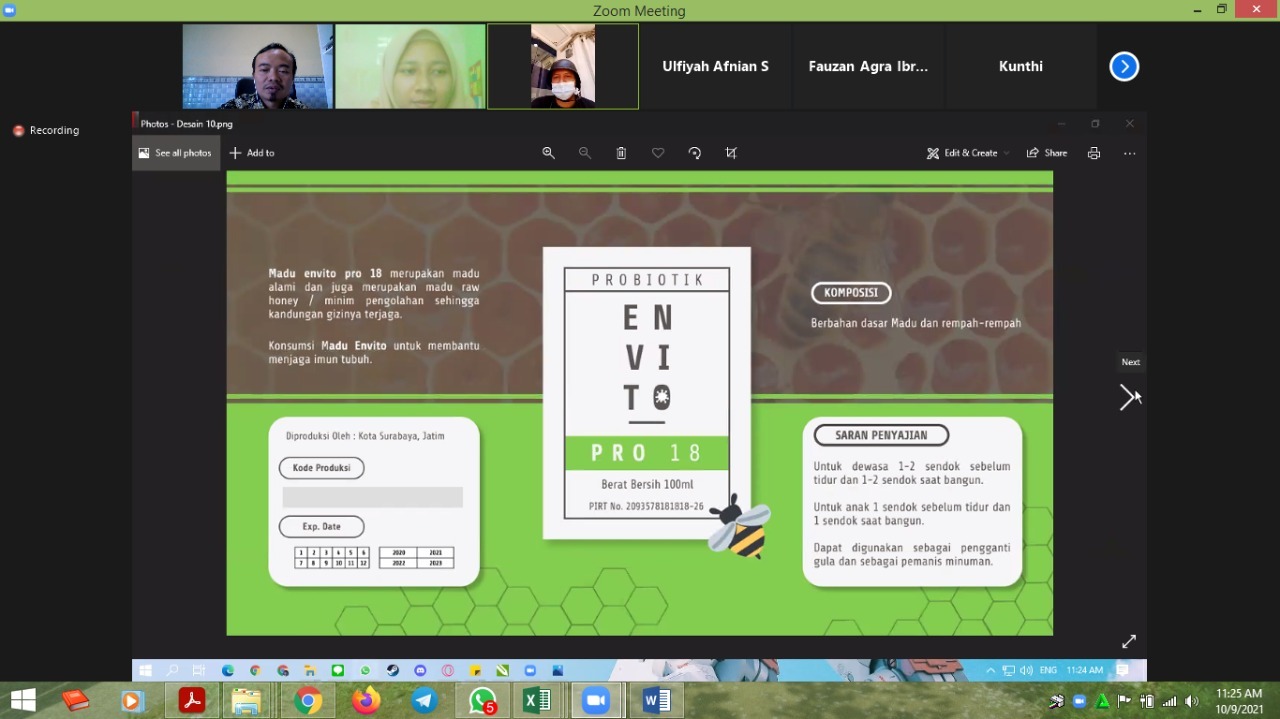Click See all photos
Viewport: 1280px width, 719px height.
click(175, 153)
